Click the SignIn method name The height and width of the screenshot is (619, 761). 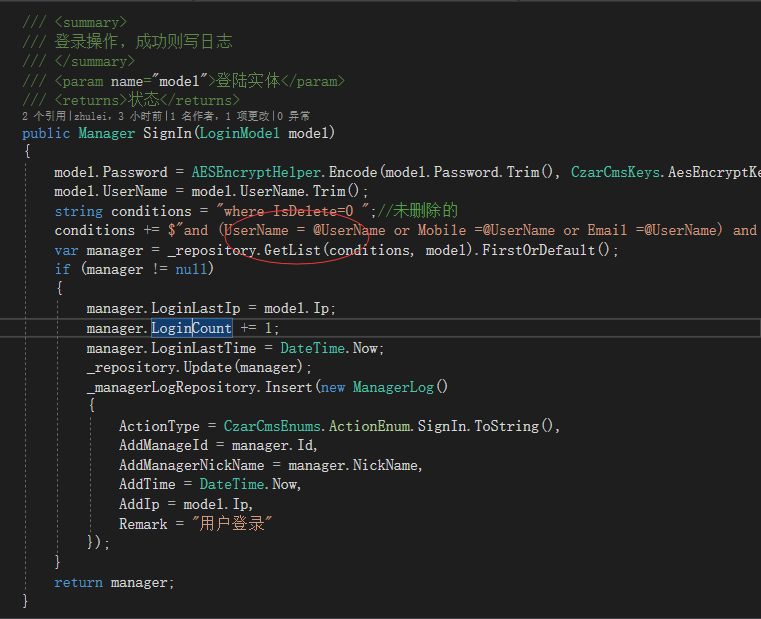coord(168,133)
